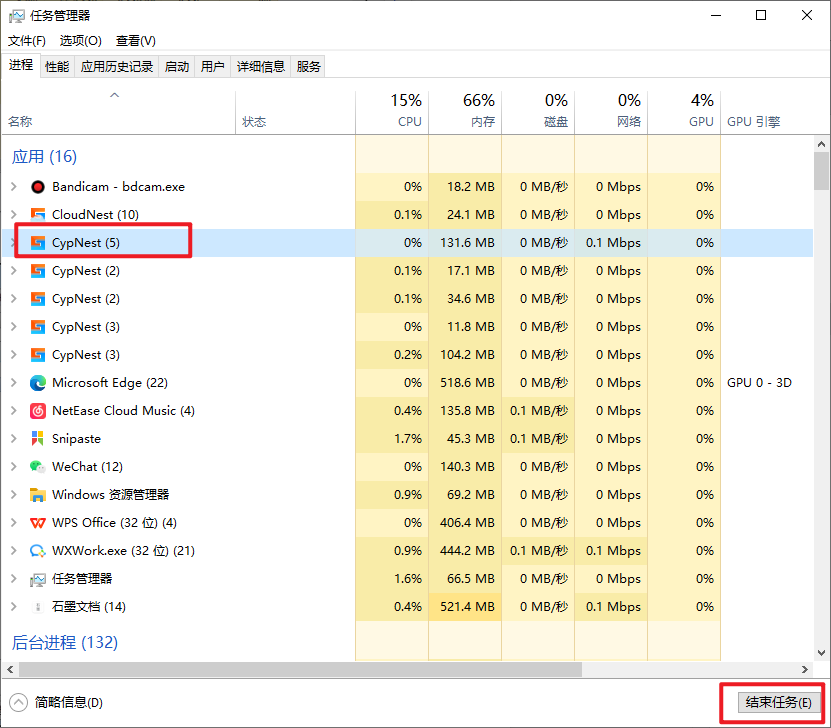Select the 后台进程 (132) group heading
This screenshot has width=831, height=728.
point(65,643)
